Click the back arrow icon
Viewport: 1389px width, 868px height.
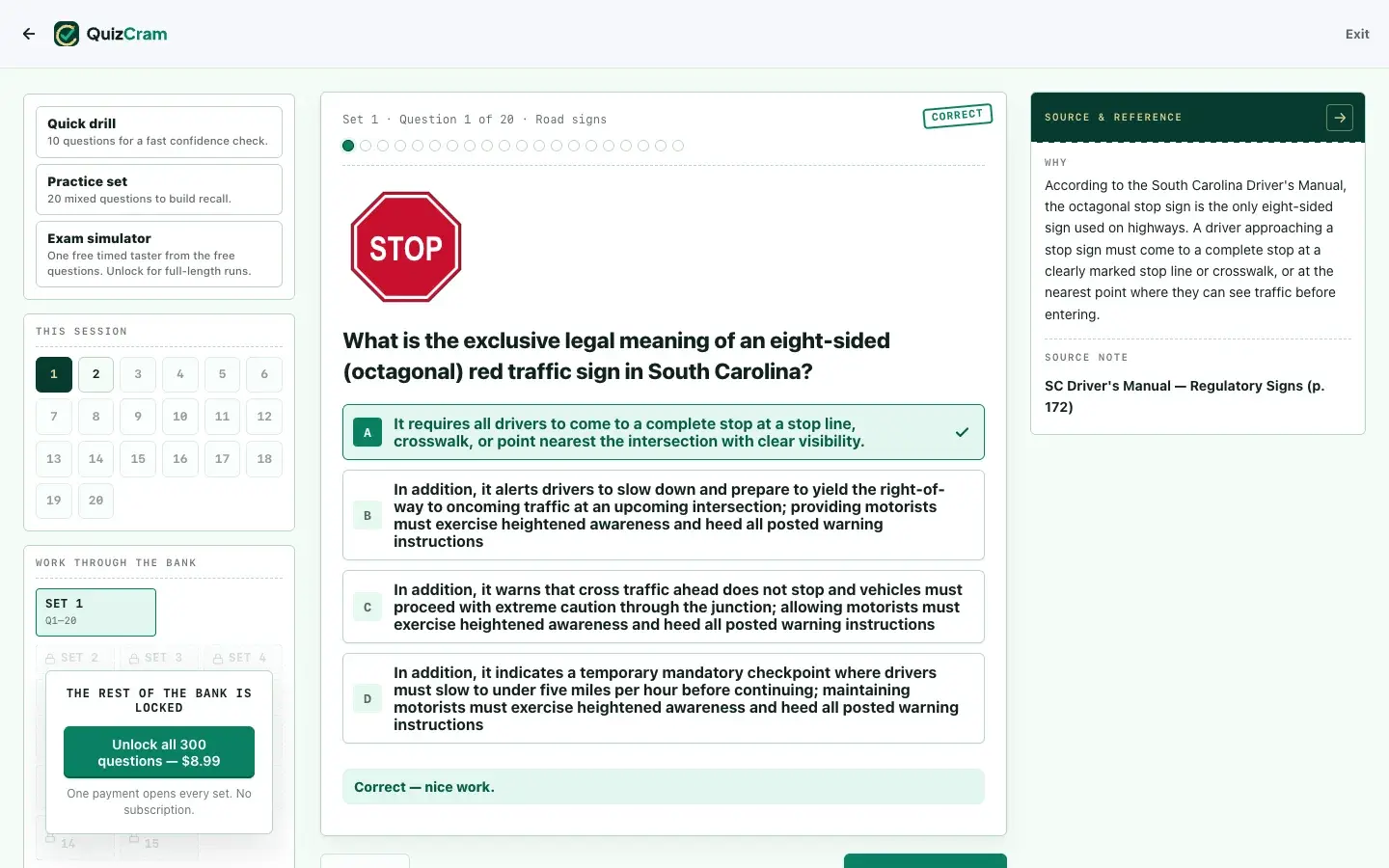click(x=29, y=34)
